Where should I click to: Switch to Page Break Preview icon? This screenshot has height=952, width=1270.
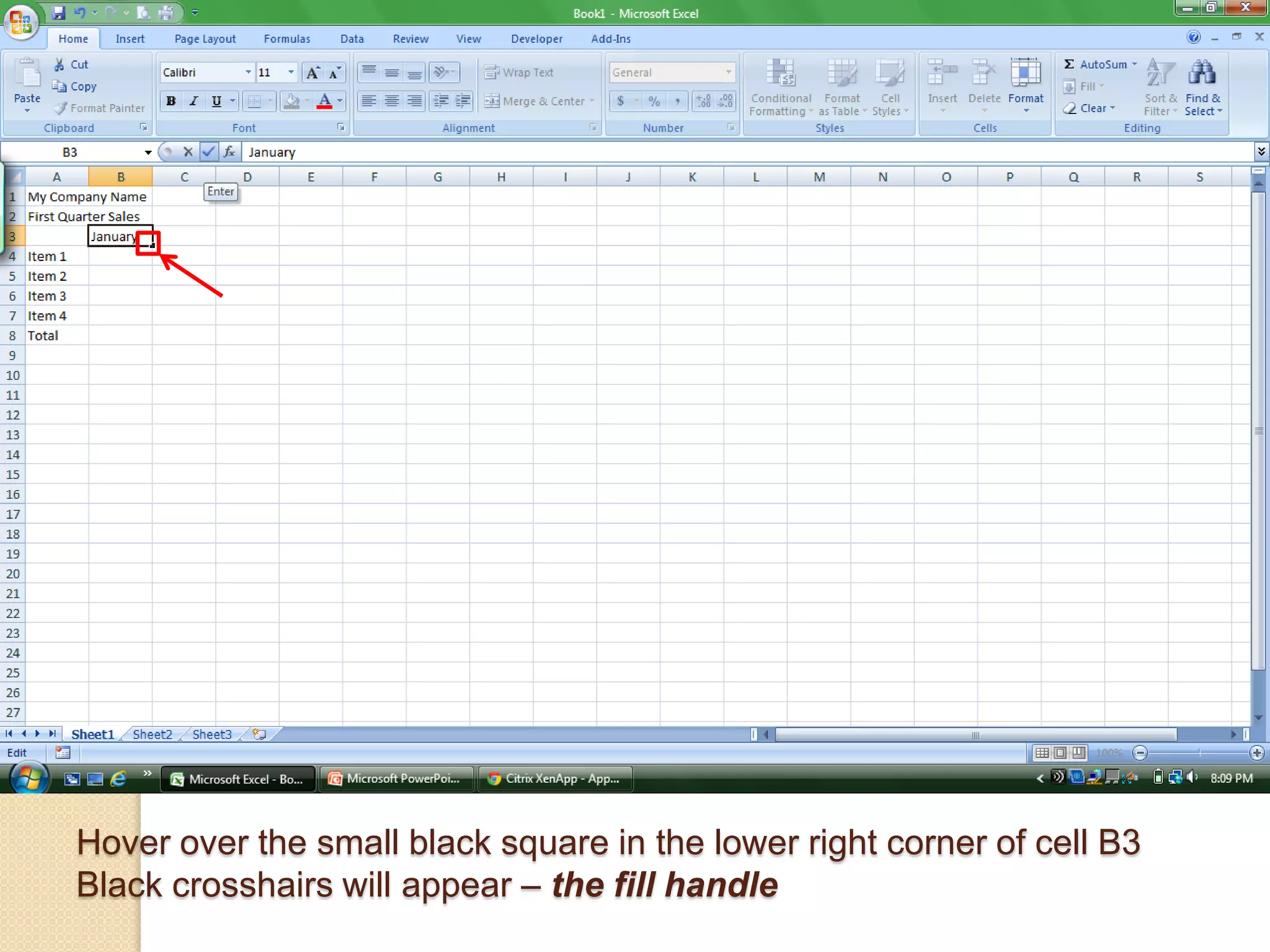[x=1079, y=753]
